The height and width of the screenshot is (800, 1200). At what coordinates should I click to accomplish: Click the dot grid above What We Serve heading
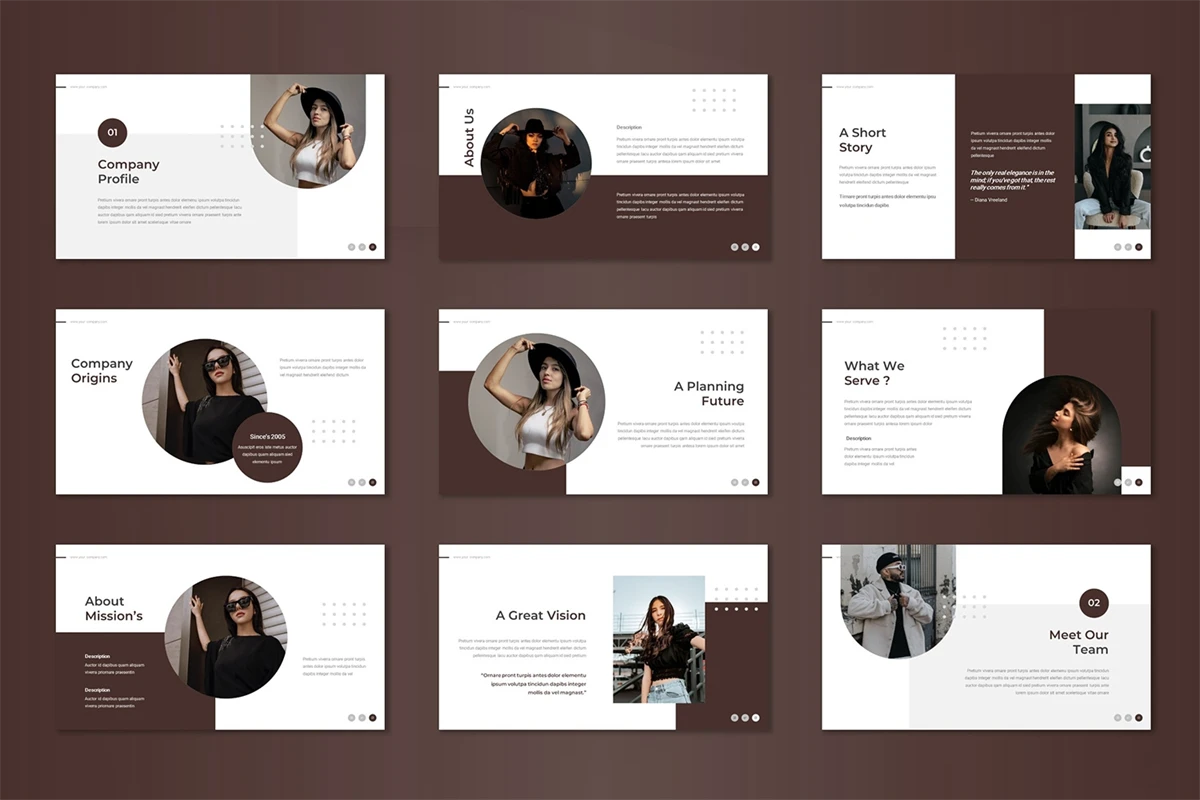[964, 338]
